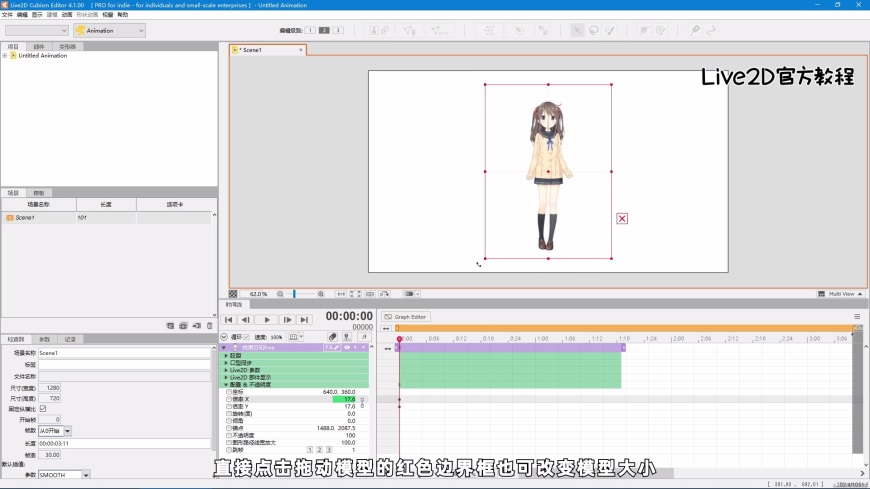Select edit level 1
Viewport: 870px width, 489px height.
pyautogui.click(x=310, y=31)
